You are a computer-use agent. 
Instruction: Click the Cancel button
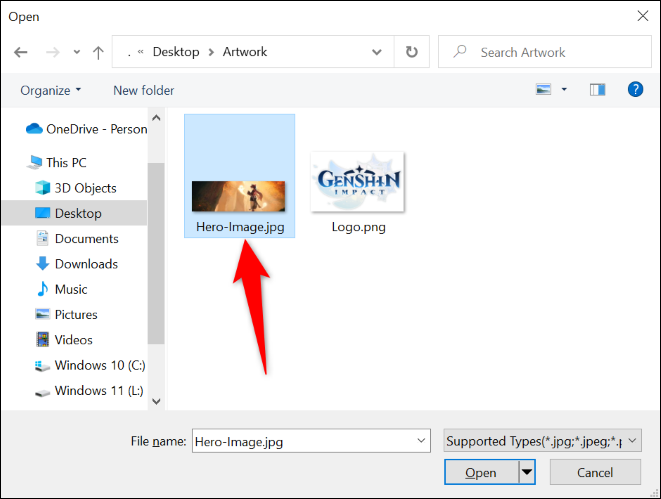click(x=595, y=472)
